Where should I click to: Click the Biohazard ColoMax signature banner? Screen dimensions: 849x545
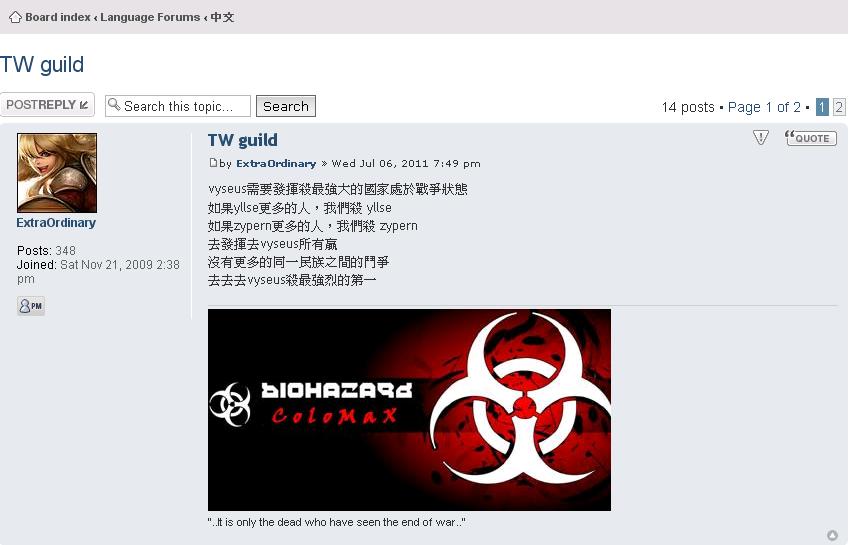pyautogui.click(x=409, y=410)
